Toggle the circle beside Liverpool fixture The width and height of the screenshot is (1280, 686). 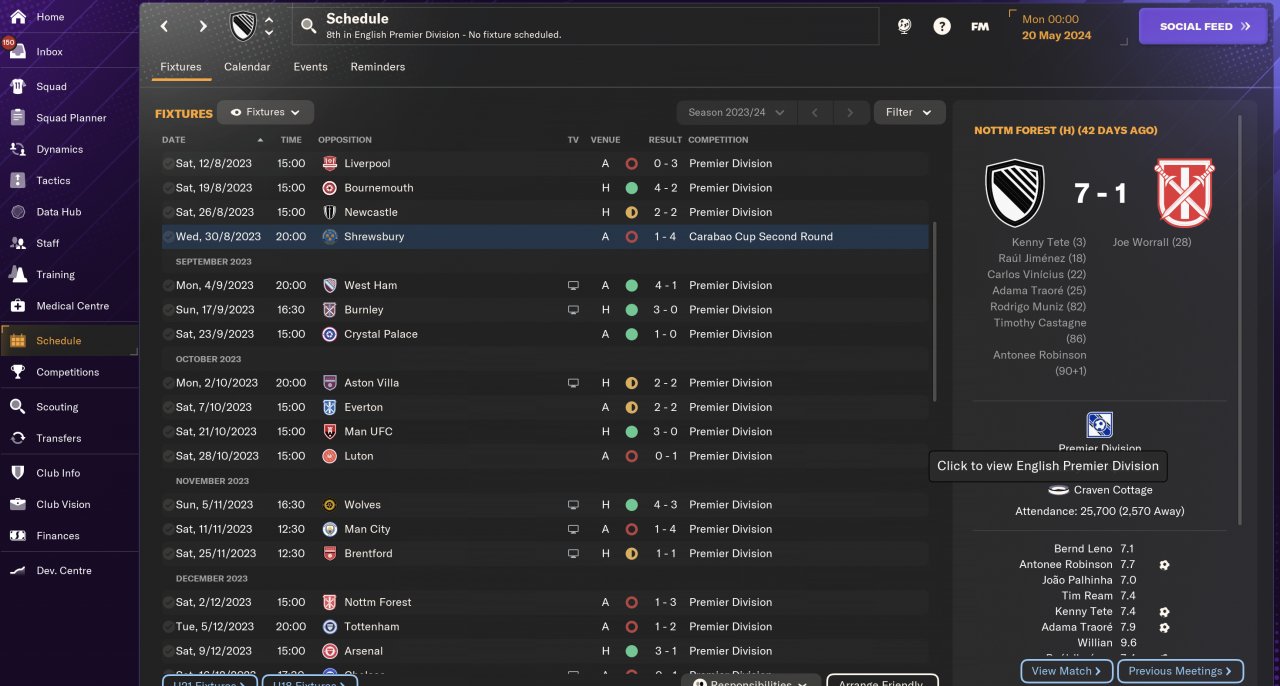point(168,163)
